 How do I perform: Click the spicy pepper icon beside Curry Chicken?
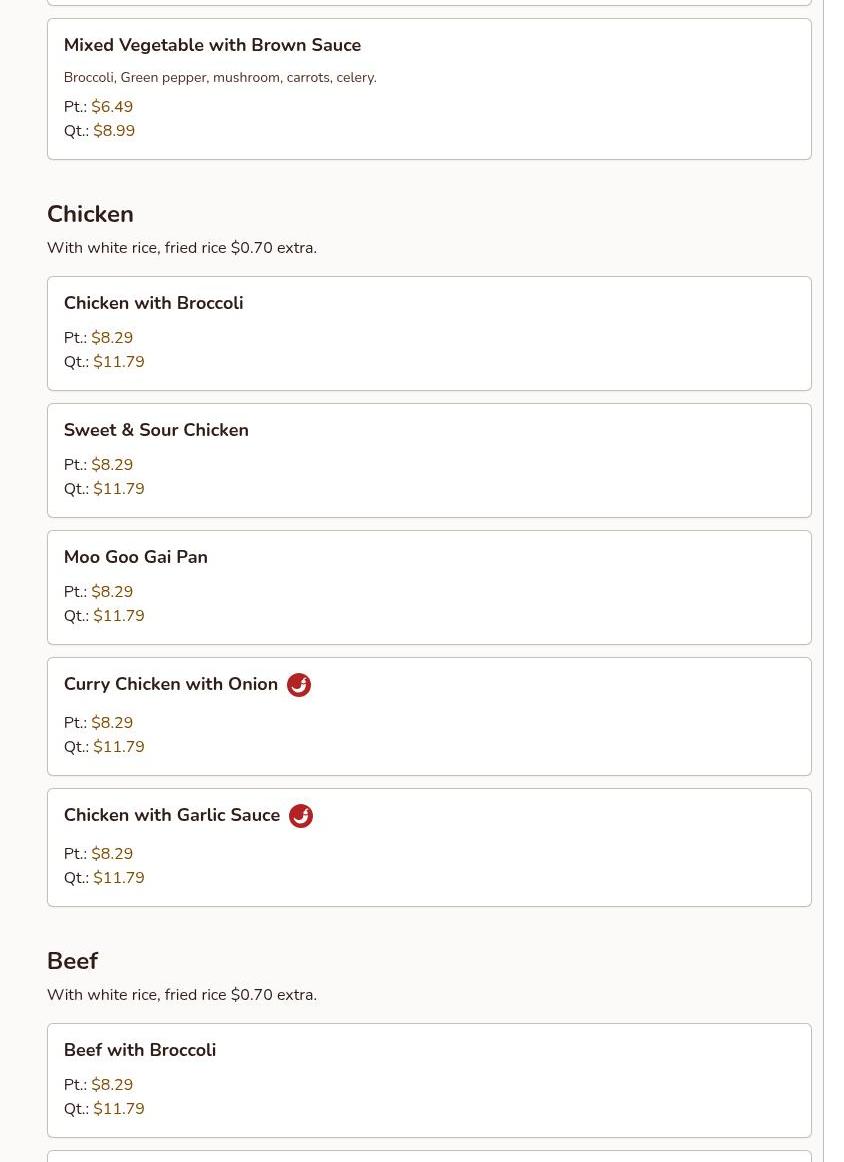pos(299,685)
